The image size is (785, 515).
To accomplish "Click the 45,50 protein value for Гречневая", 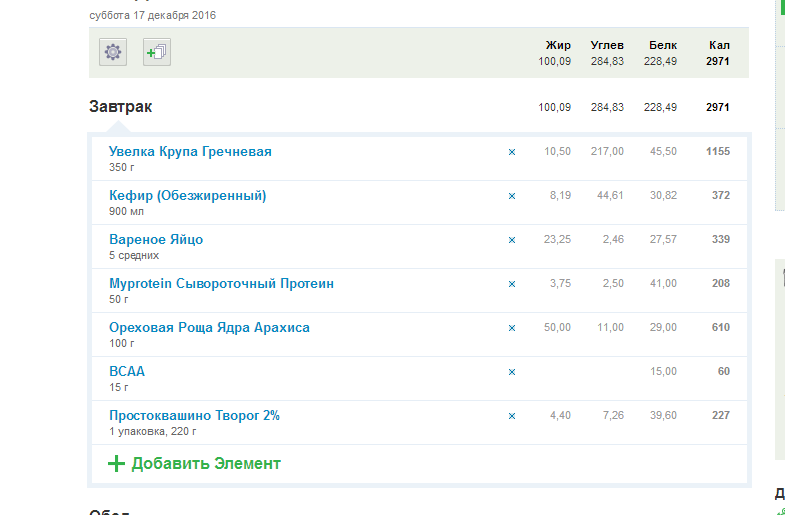I will coord(663,152).
